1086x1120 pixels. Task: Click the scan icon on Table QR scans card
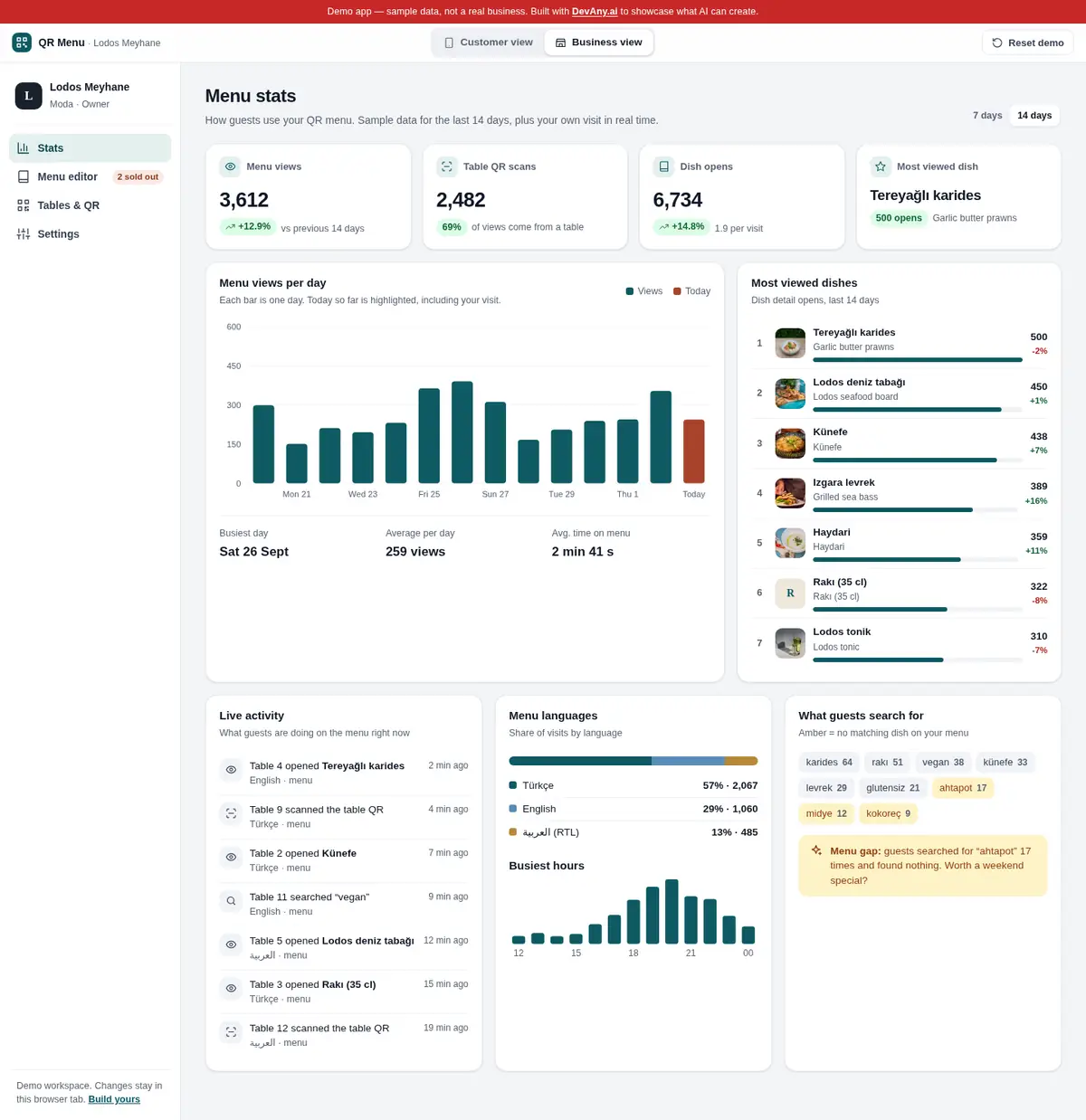[x=447, y=166]
